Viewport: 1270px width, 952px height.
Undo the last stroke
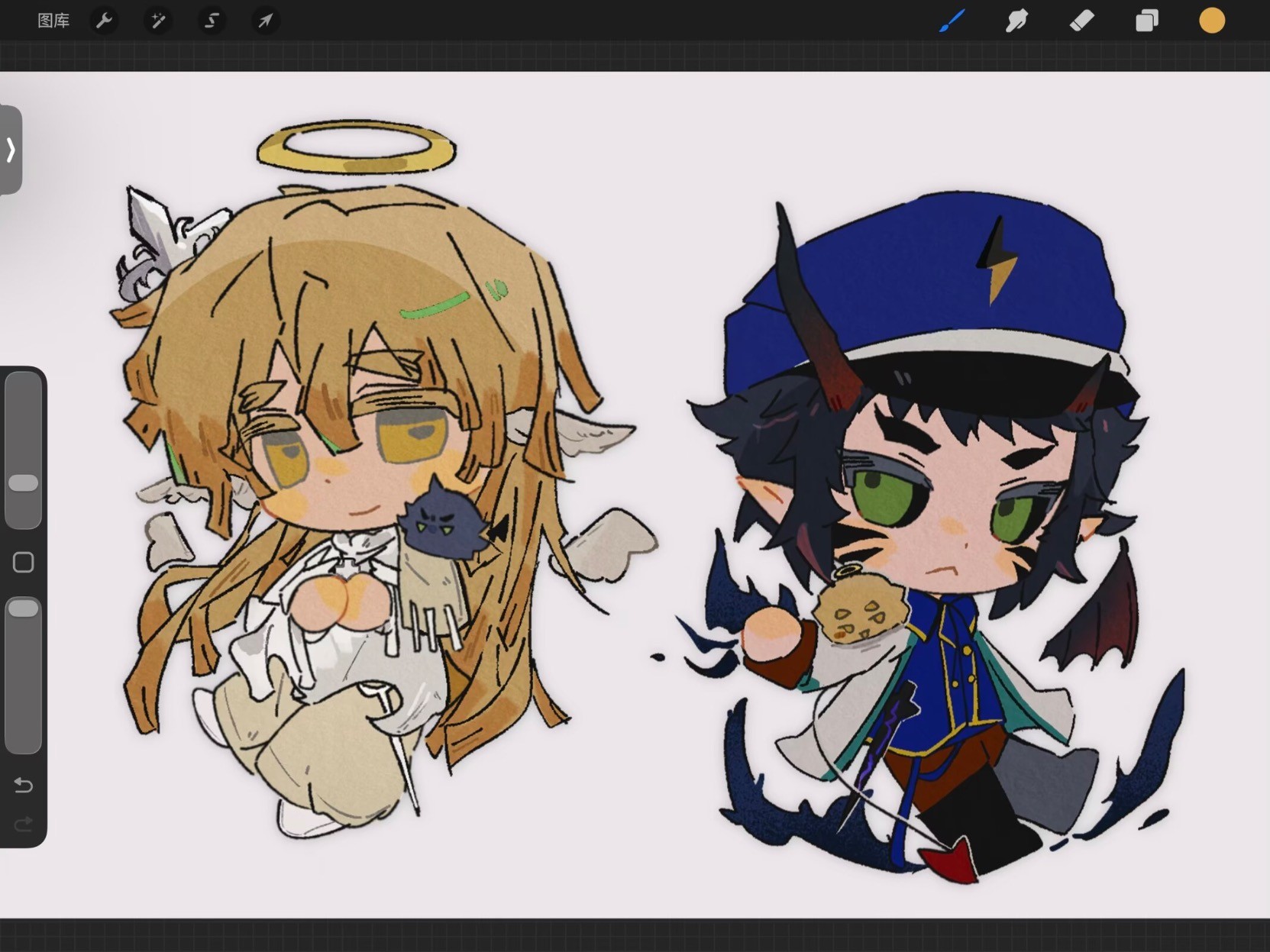(23, 785)
